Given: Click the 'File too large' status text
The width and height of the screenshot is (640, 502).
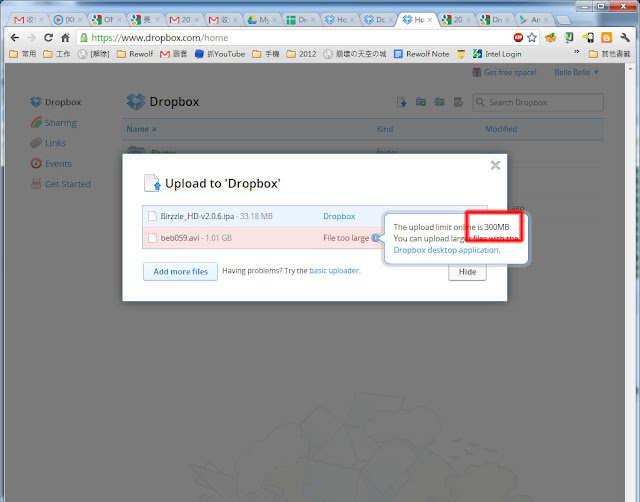Looking at the screenshot, I should pyautogui.click(x=346, y=238).
